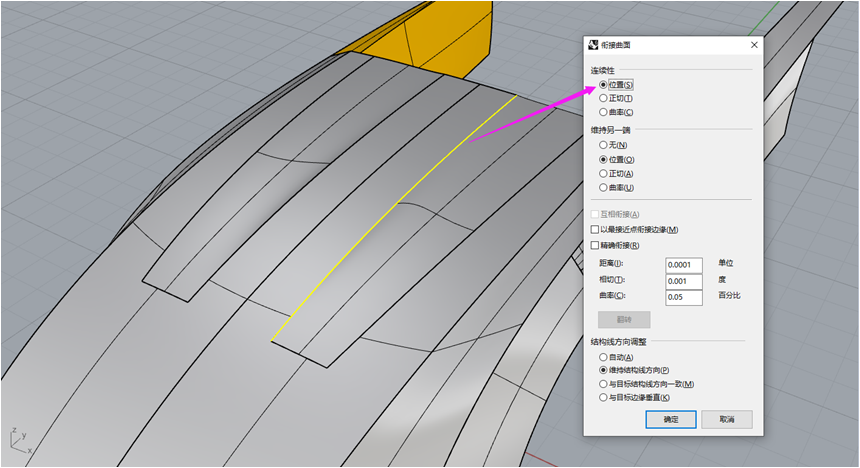
Task: Click the yellow highlighted surface edge in the viewport
Action: pyautogui.click(x=394, y=218)
